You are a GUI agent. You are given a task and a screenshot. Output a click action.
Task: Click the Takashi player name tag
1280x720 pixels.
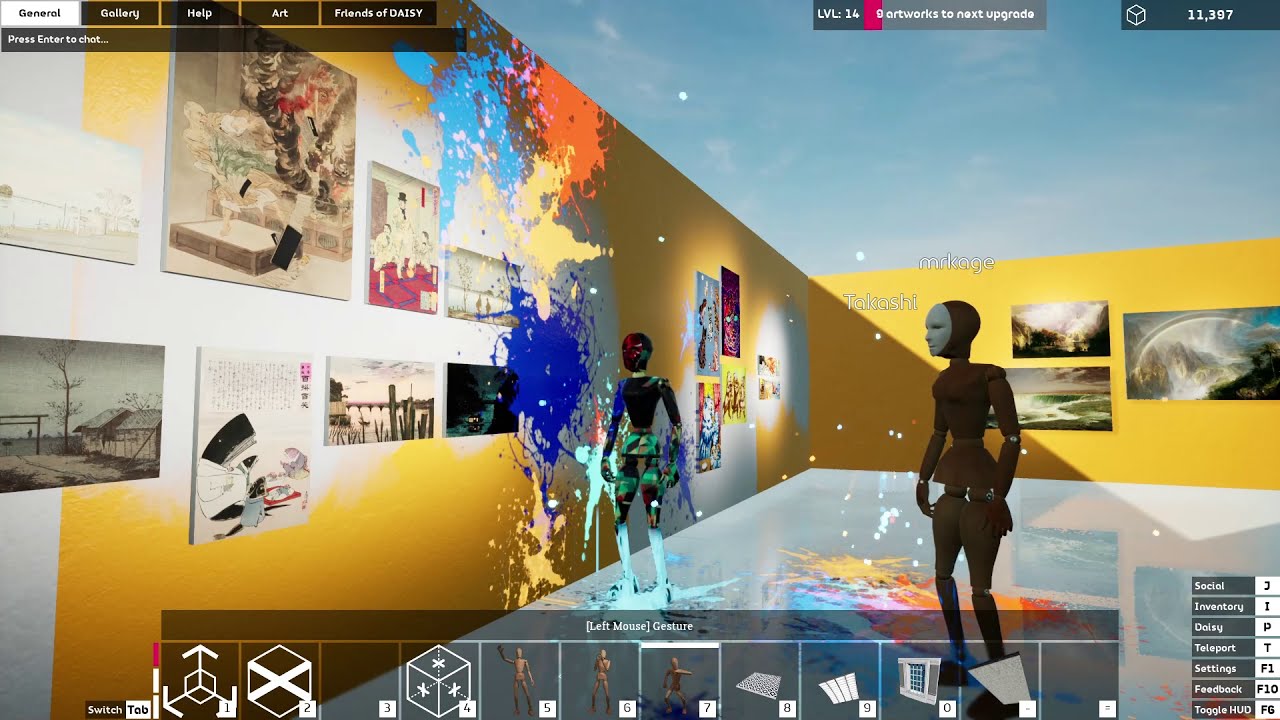pos(880,302)
